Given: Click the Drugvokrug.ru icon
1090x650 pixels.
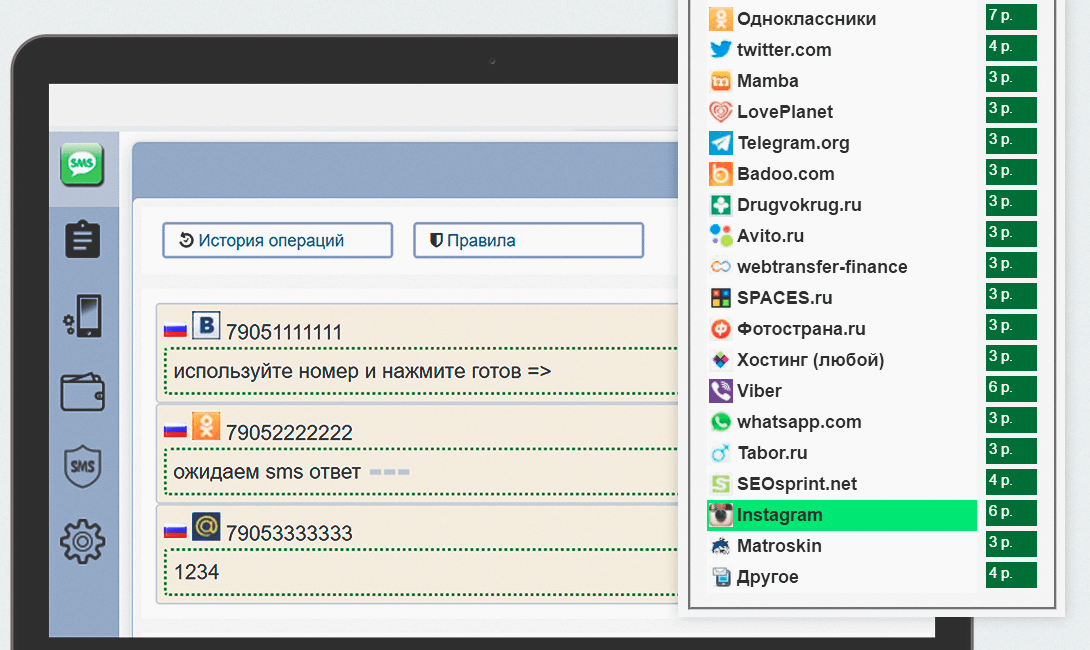Looking at the screenshot, I should [721, 204].
